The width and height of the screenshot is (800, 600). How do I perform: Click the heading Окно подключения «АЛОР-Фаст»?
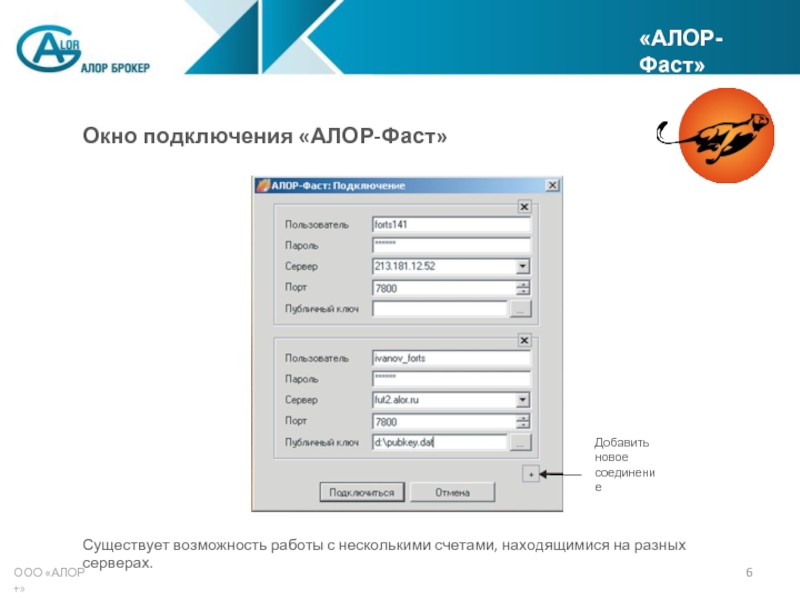click(x=265, y=136)
